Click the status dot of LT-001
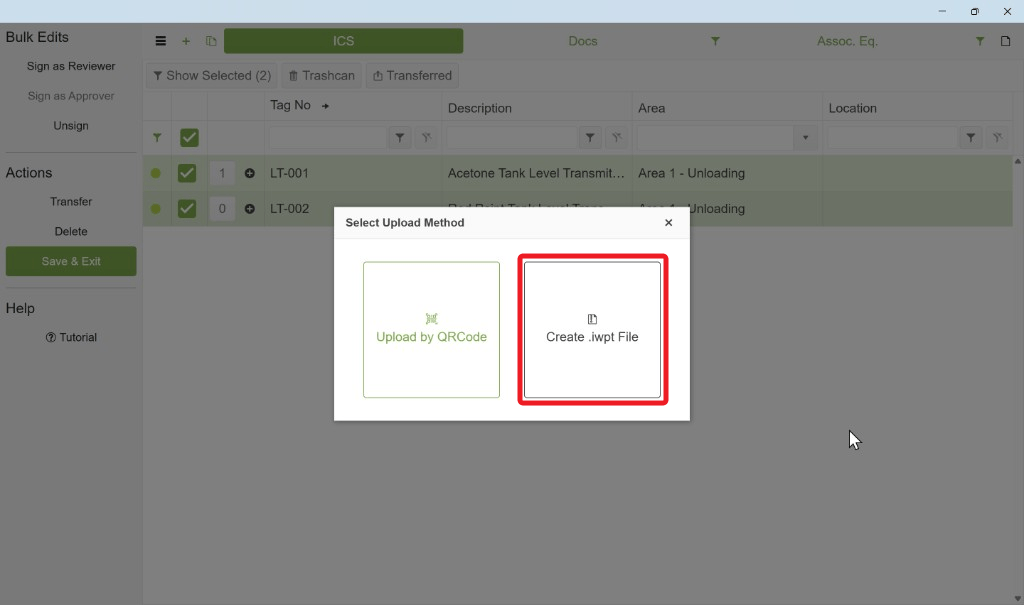This screenshot has width=1024, height=605. [155, 173]
